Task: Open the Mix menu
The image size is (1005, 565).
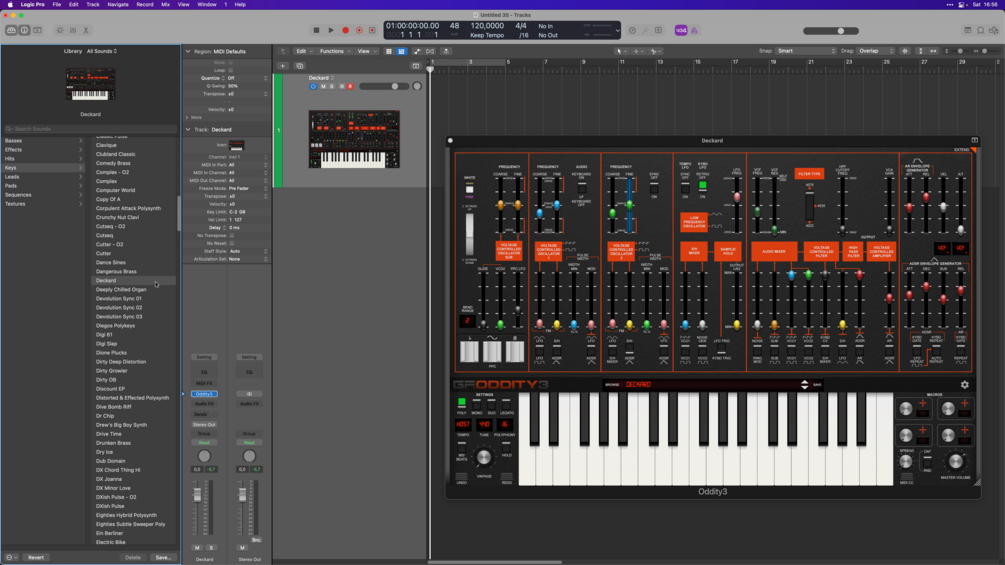Action: 165,4
